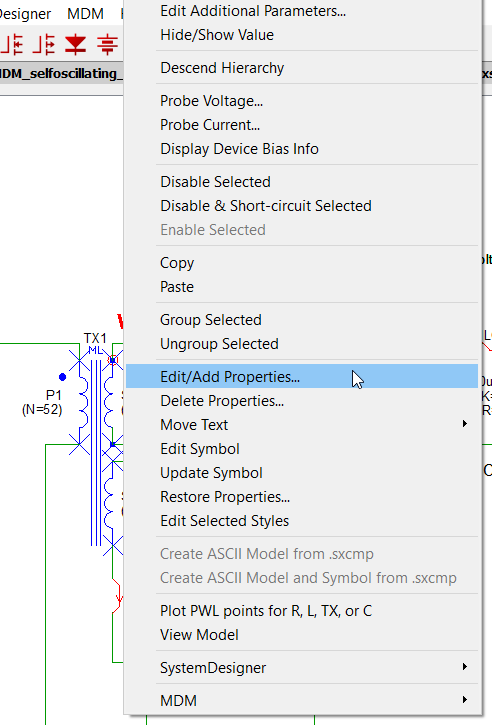The image size is (492, 725).
Task: Expand the Move Text submenu arrow
Action: (x=465, y=424)
